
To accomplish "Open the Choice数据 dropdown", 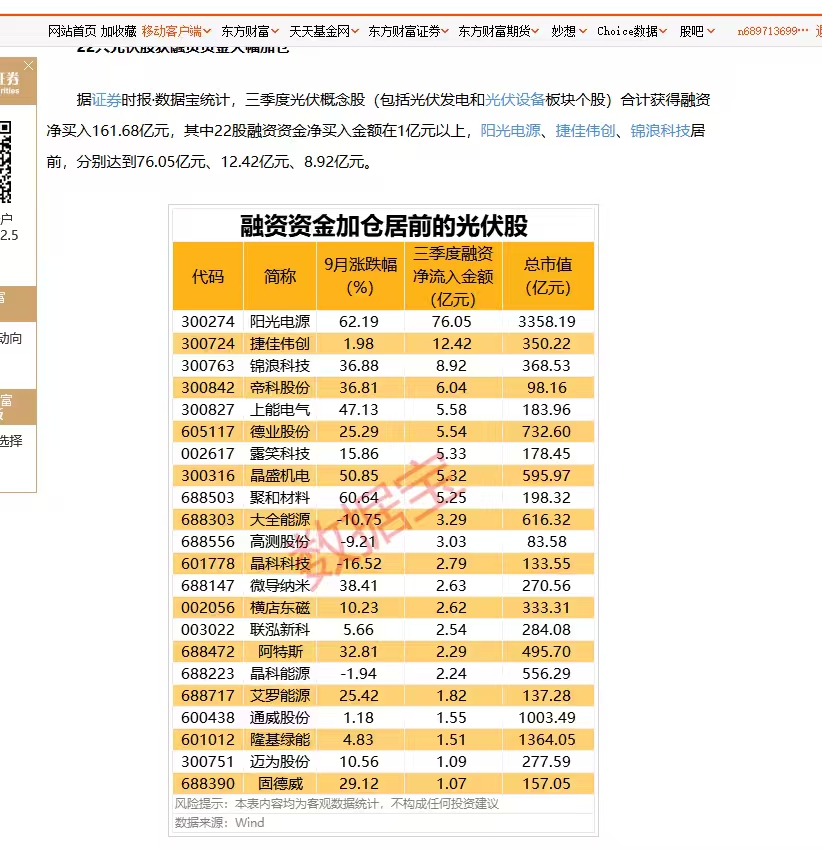I will click(x=632, y=31).
